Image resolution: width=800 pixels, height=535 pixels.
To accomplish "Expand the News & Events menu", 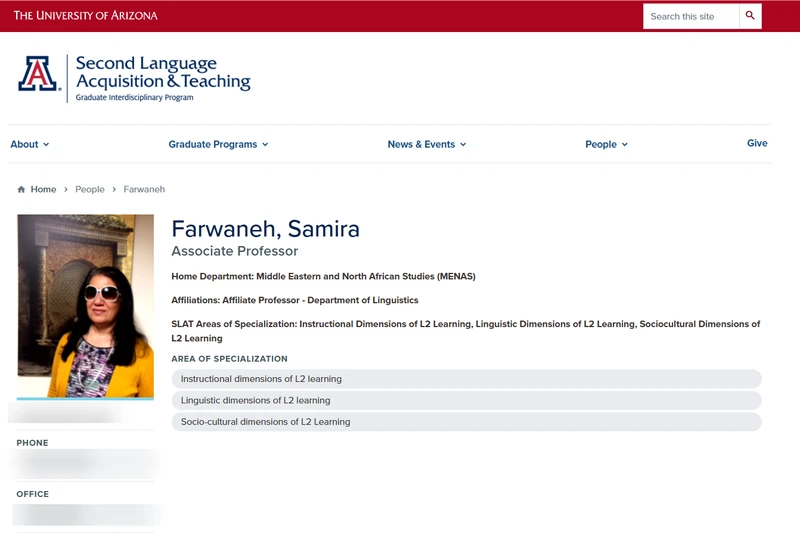I will 427,144.
